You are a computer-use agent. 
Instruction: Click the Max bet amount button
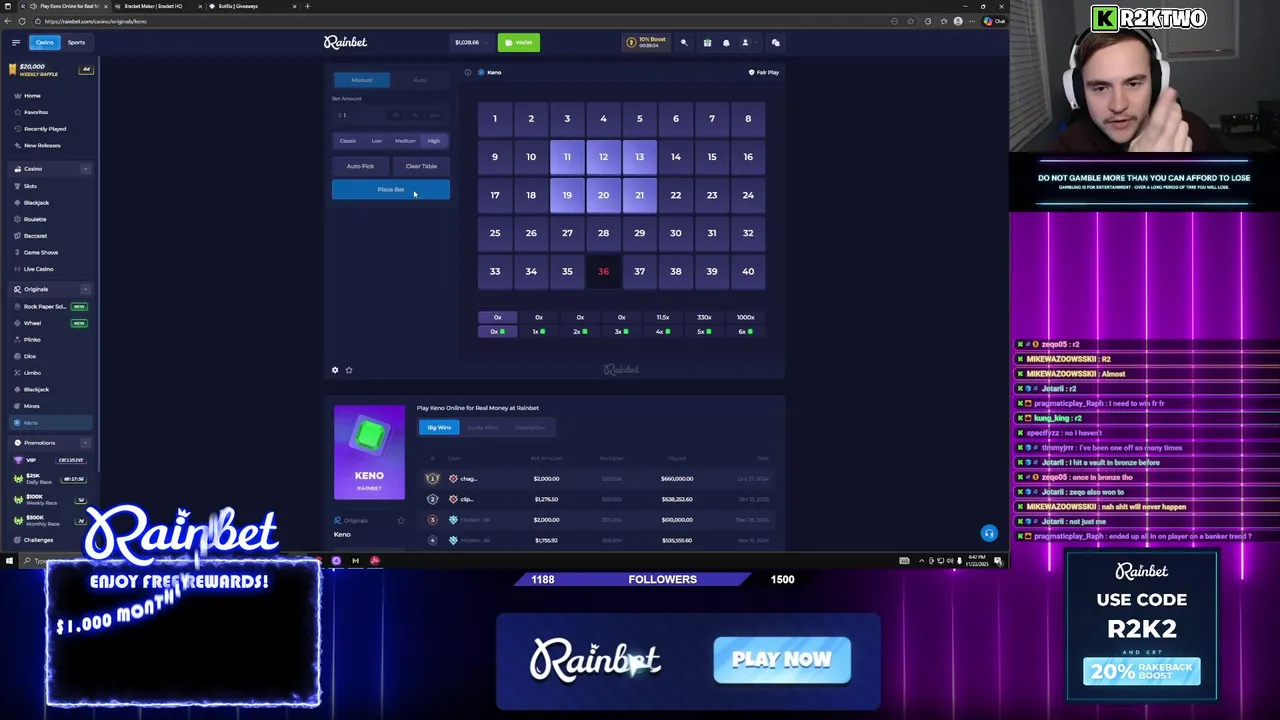435,115
